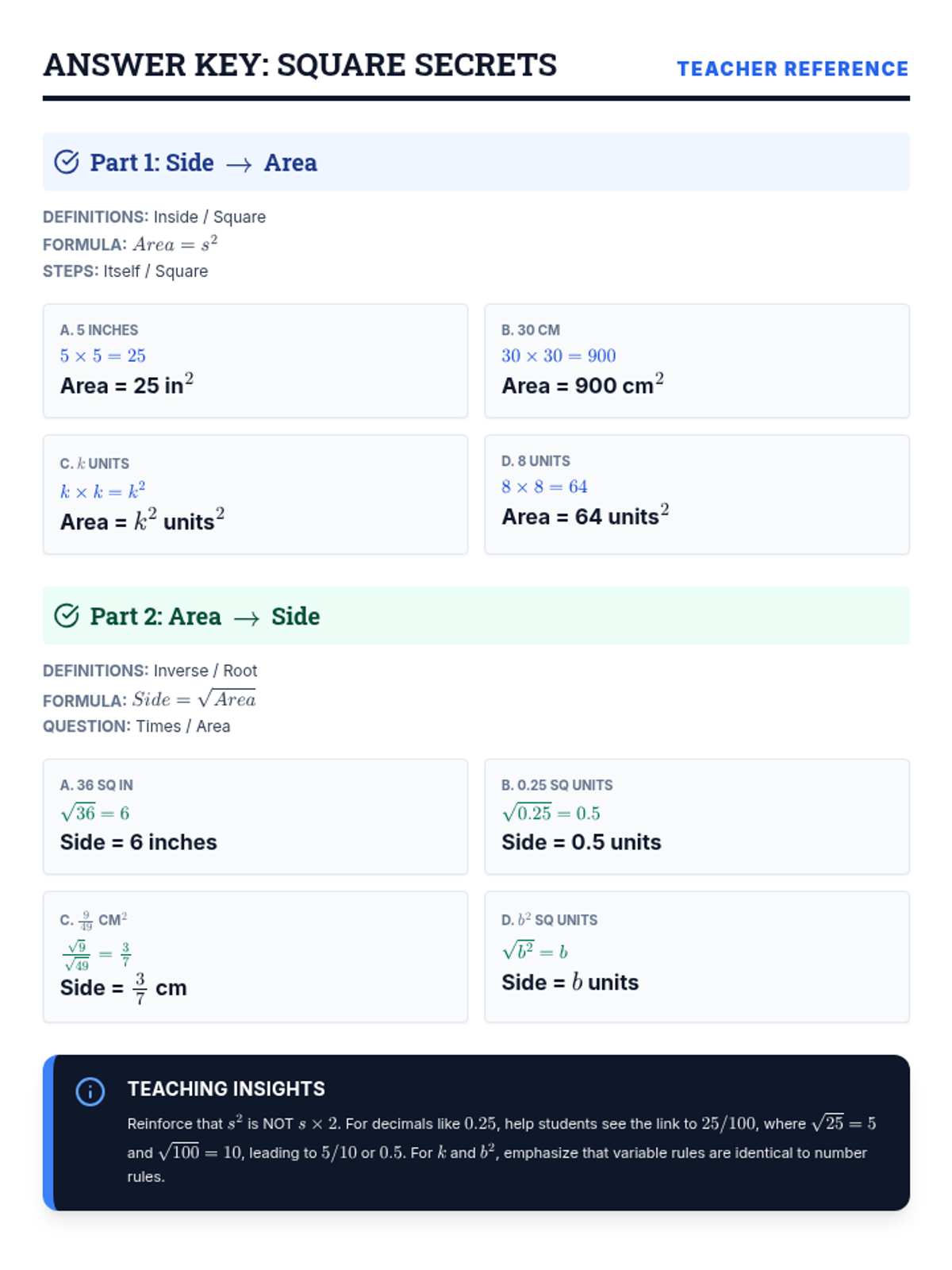
Task: Select the Part 2: Area → Side header
Action: tap(476, 616)
